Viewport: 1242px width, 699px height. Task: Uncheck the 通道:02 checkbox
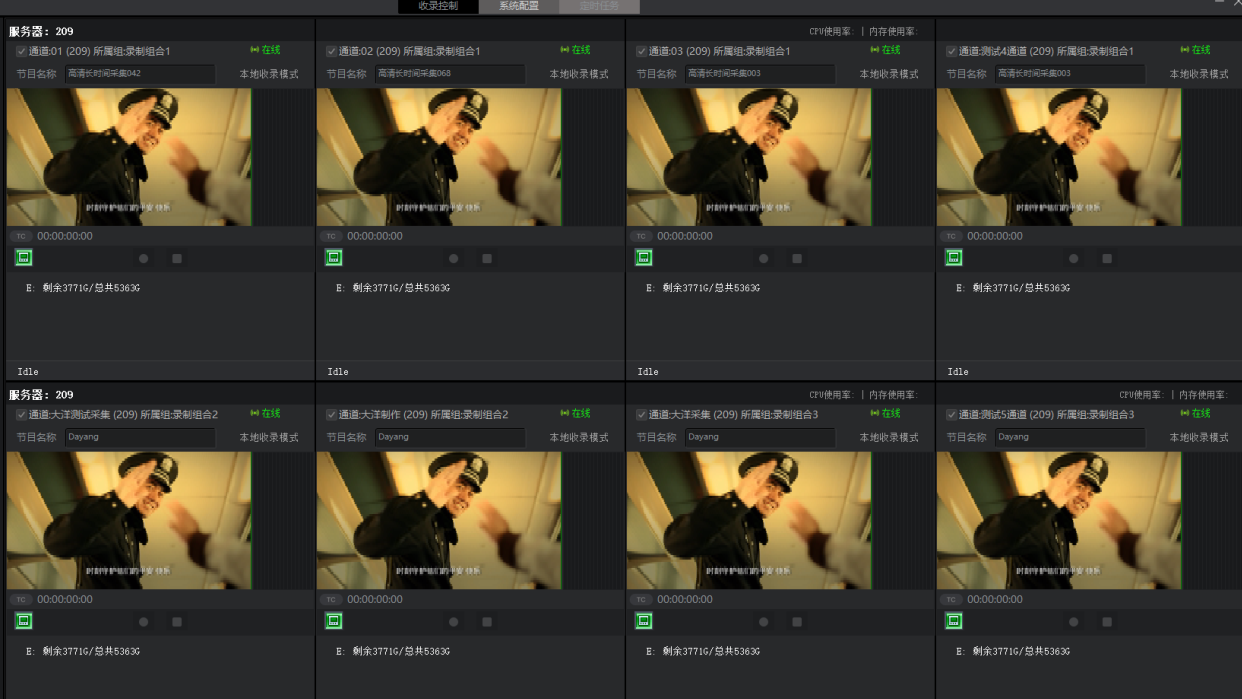tap(331, 51)
